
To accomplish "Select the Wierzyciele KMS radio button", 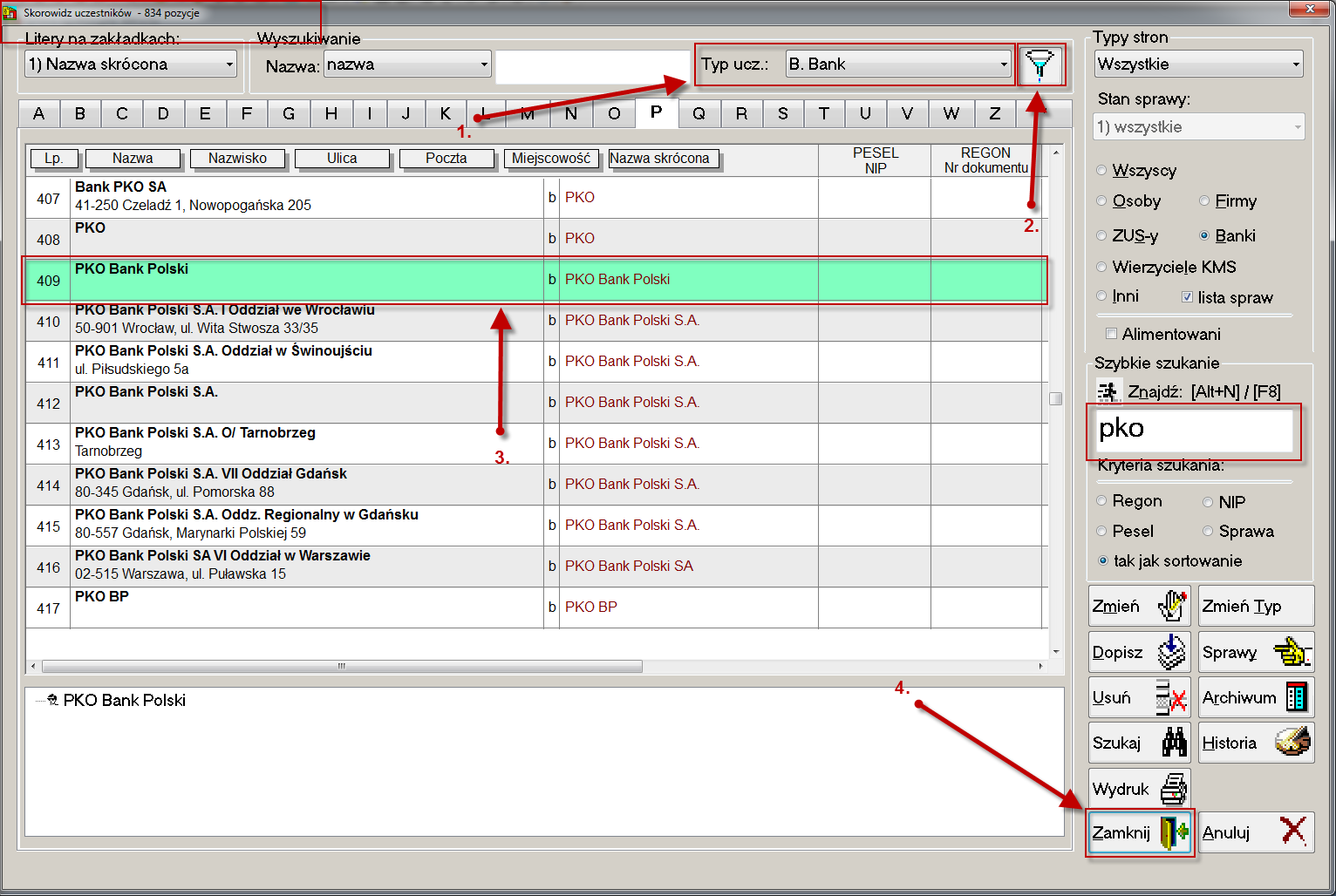I will pos(1101,267).
